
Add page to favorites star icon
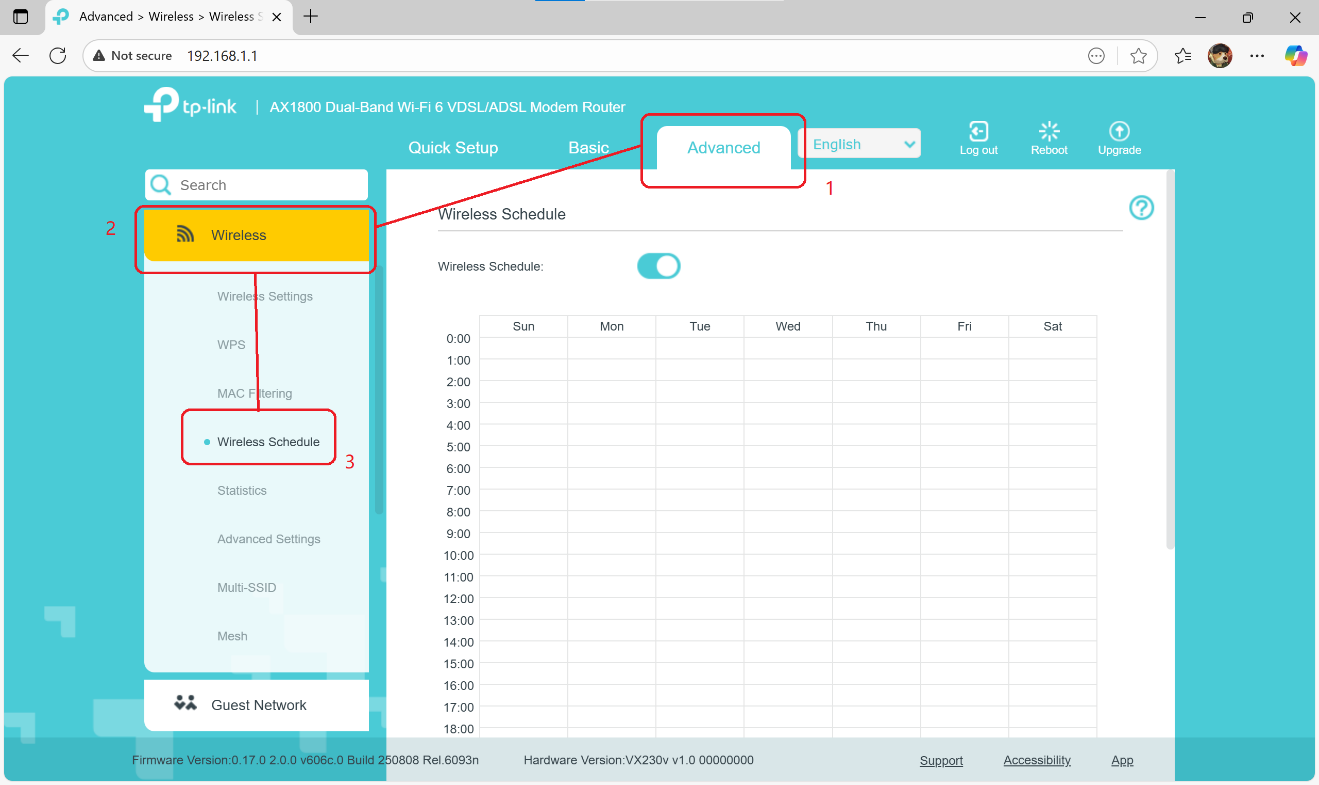(x=1138, y=56)
